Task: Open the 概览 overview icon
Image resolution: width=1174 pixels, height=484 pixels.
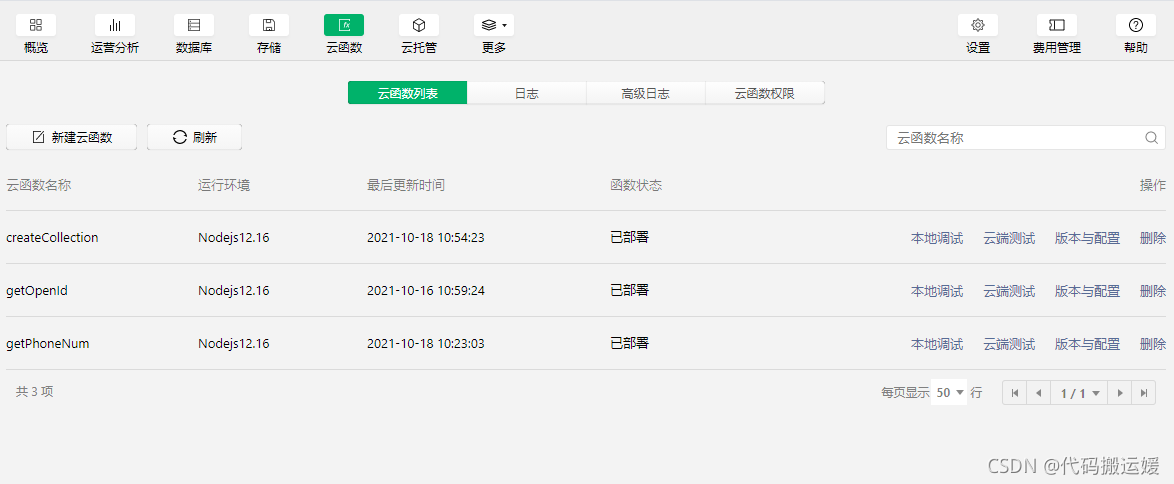Action: pos(36,25)
